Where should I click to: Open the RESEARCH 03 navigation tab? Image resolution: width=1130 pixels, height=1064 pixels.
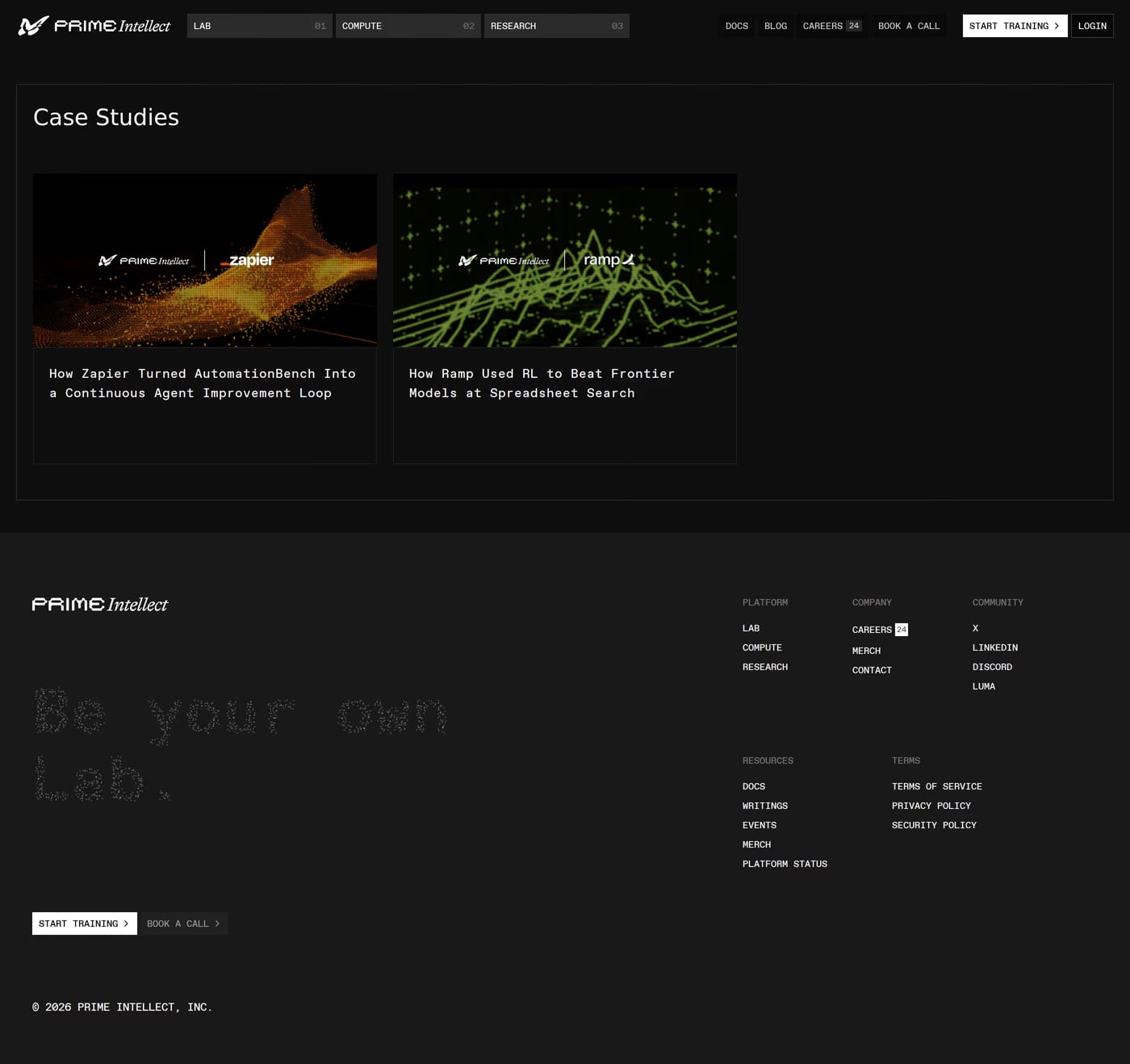[557, 26]
